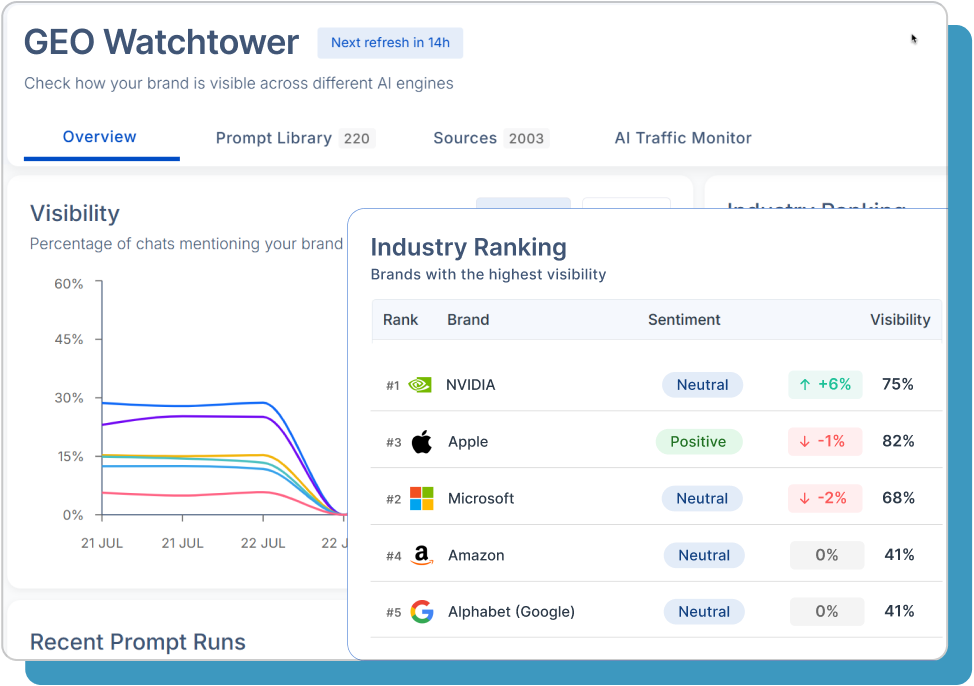Open the AI Traffic Monitor tab
This screenshot has width=974, height=686.
[683, 138]
